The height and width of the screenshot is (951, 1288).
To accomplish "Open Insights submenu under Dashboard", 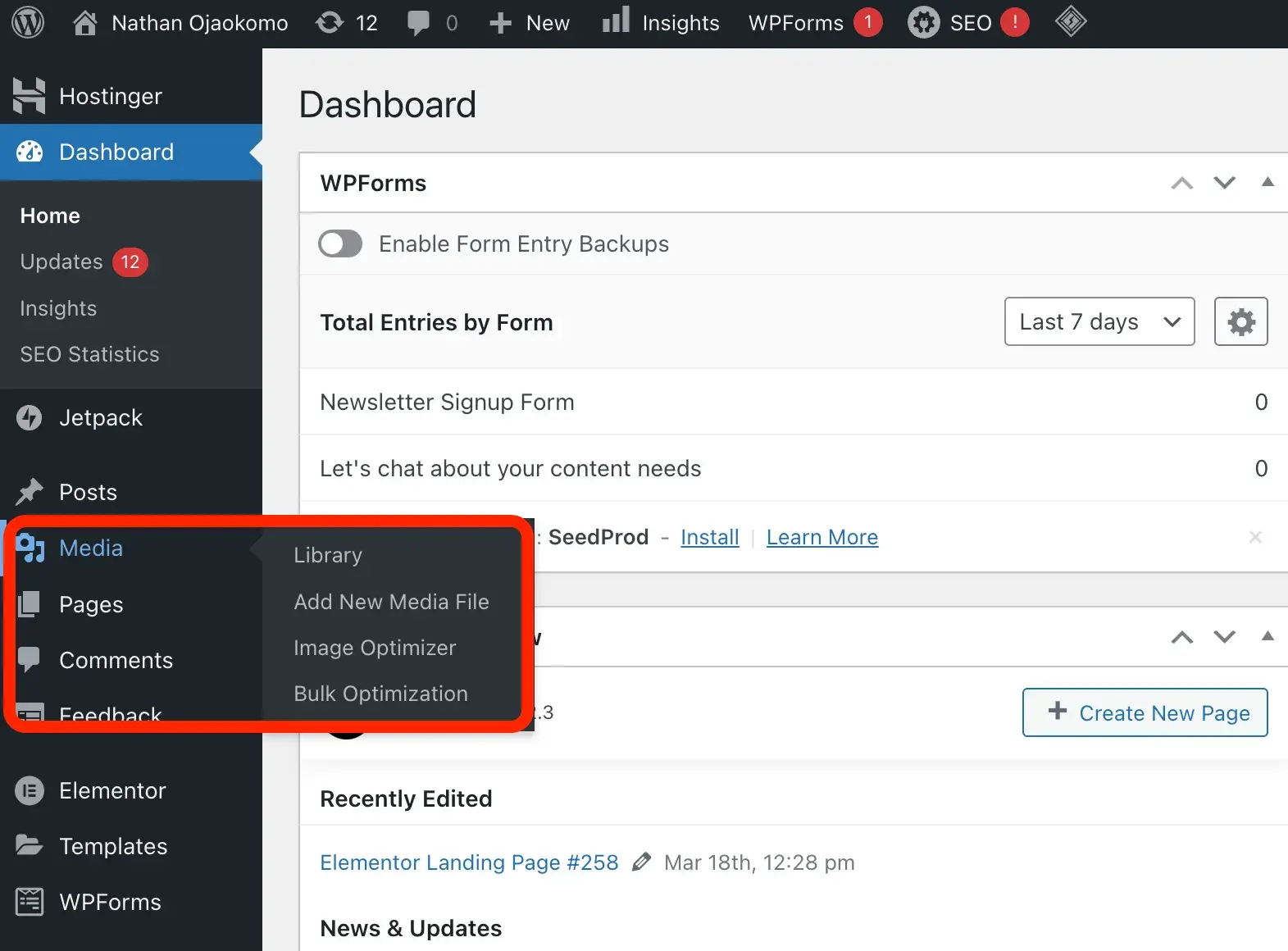I will point(58,308).
